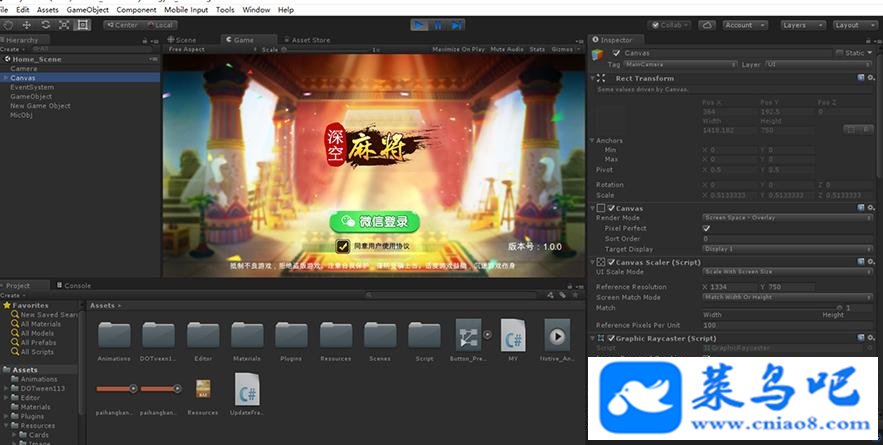Click the Play button
The width and height of the screenshot is (883, 445).
tap(418, 25)
